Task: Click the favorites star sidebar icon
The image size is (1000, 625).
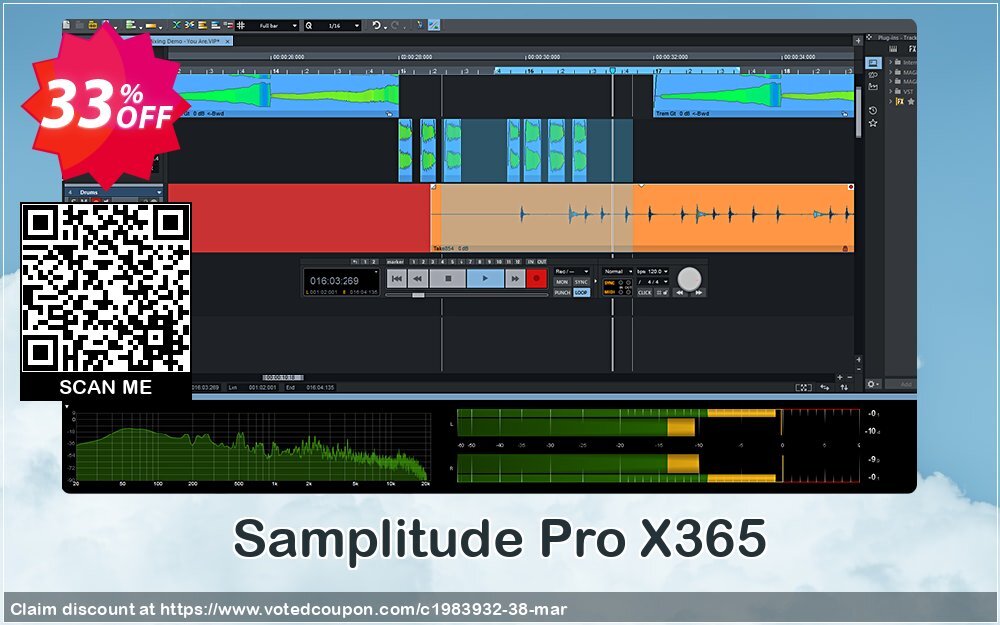Action: 873,123
